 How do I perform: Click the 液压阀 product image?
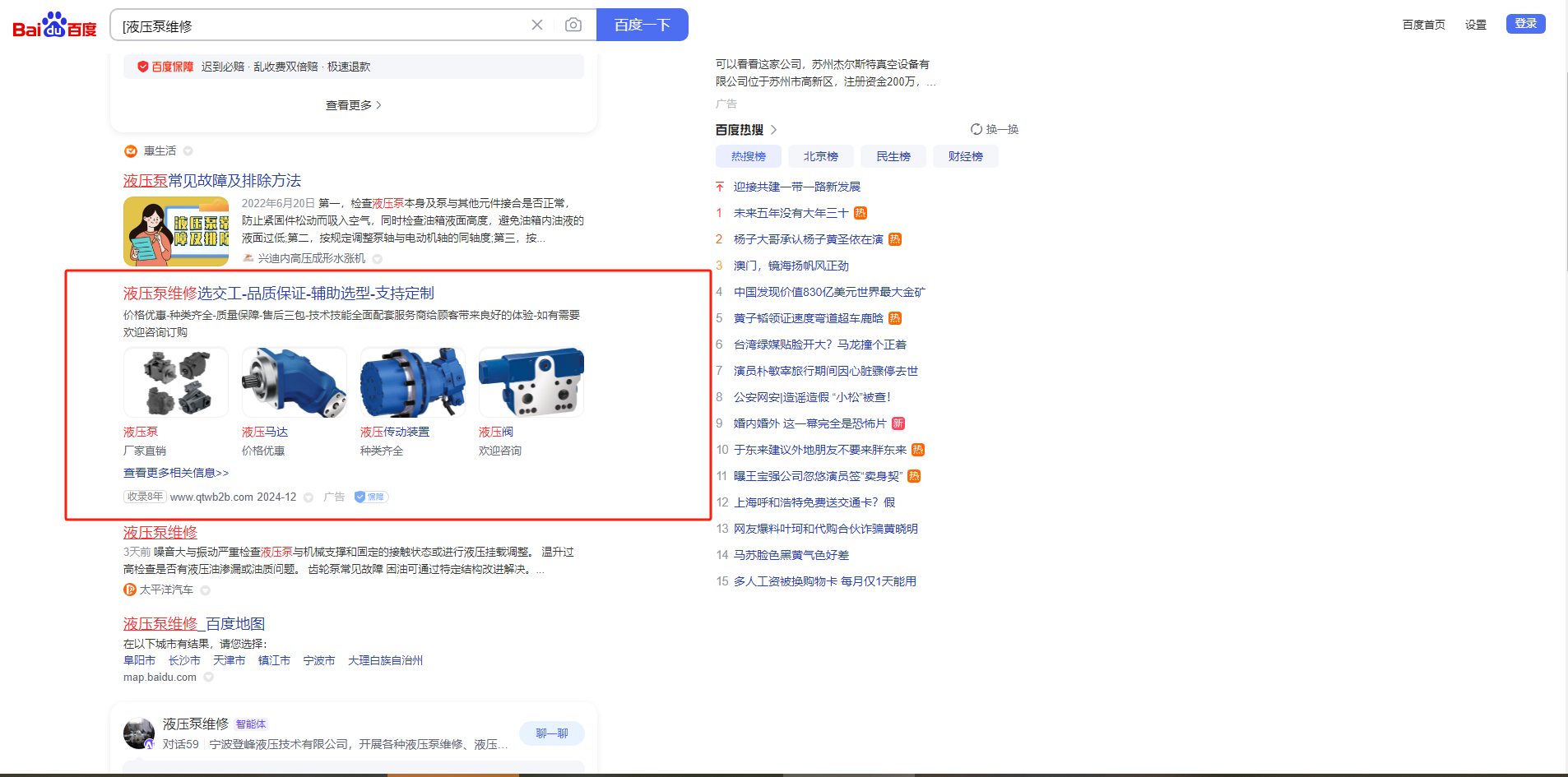531,382
